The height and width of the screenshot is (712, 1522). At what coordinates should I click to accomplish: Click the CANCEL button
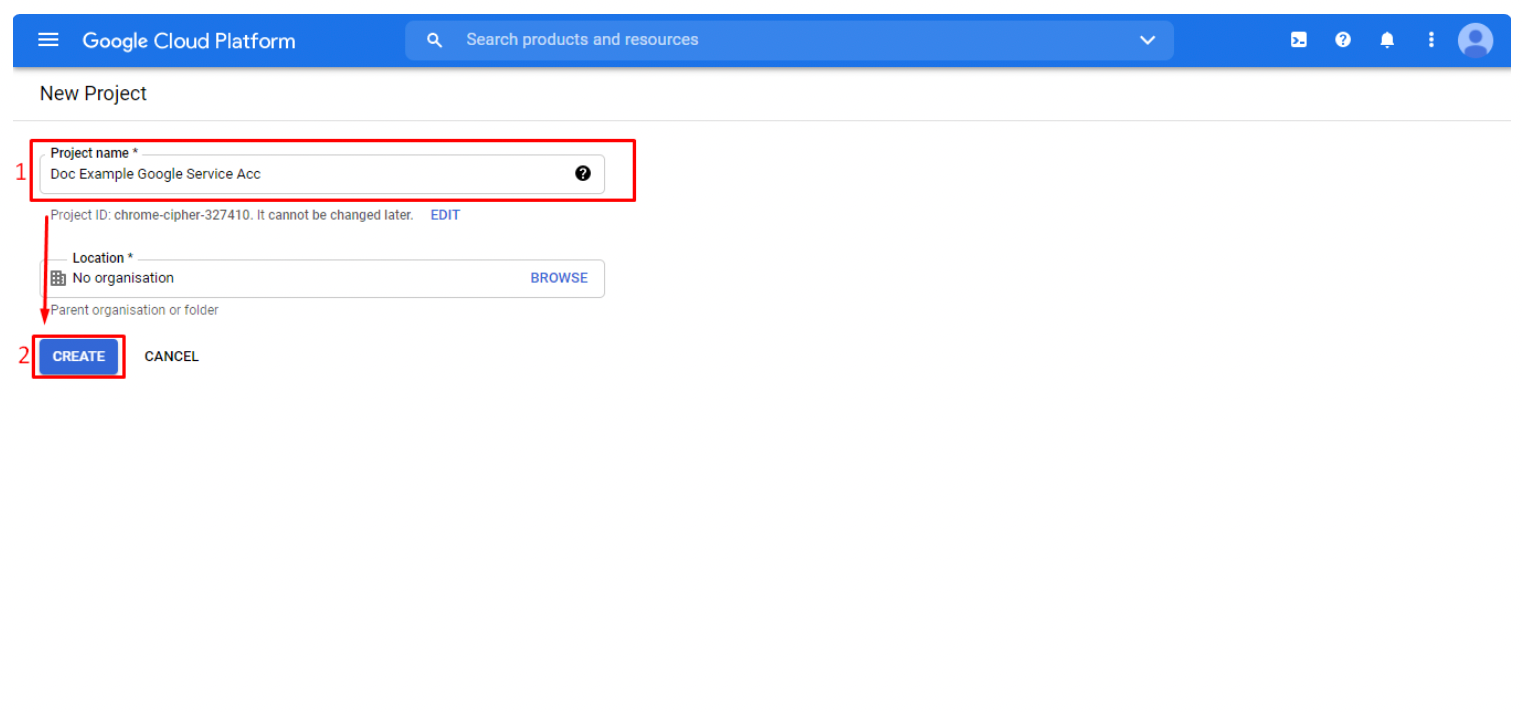171,356
